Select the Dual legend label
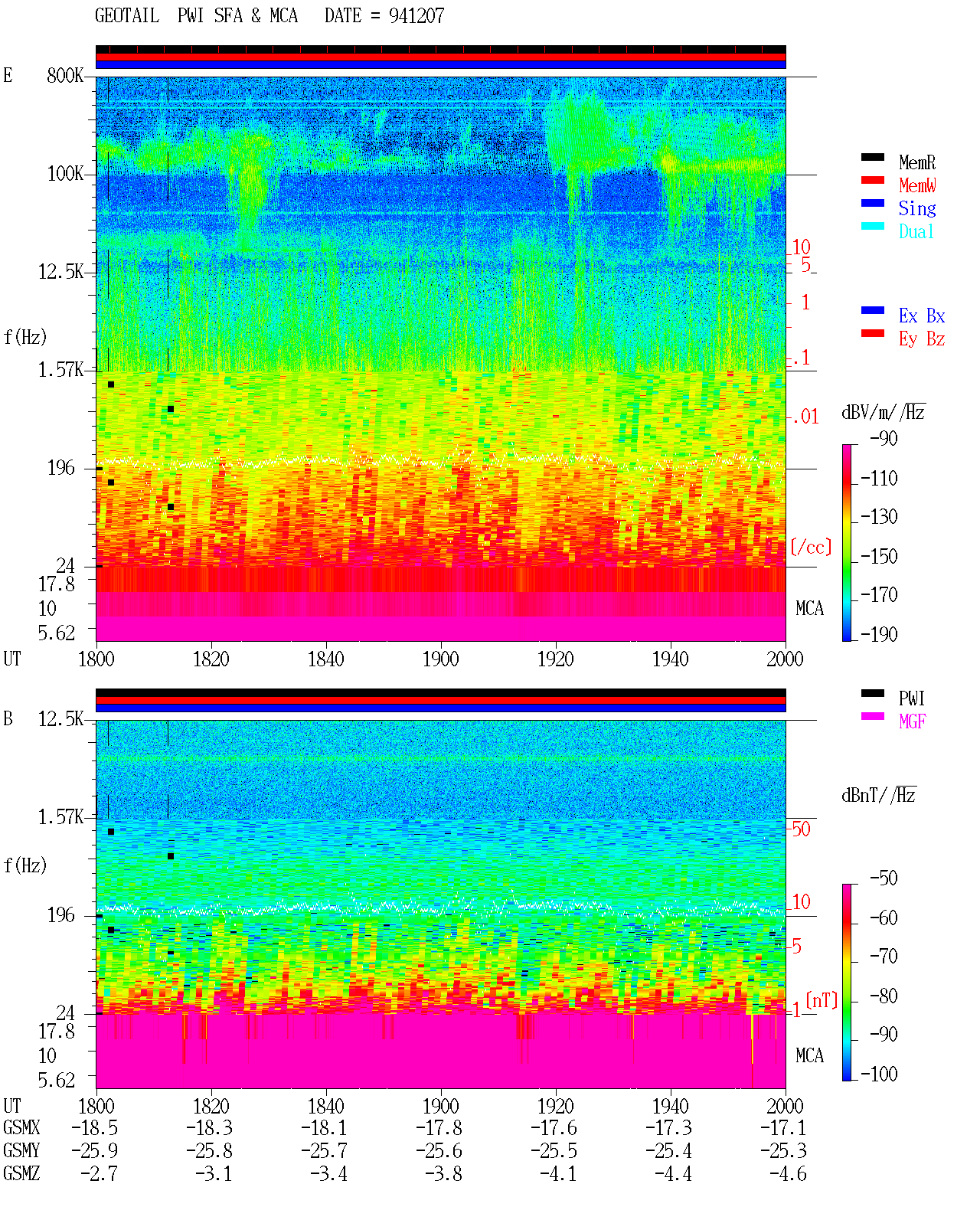 point(917,231)
